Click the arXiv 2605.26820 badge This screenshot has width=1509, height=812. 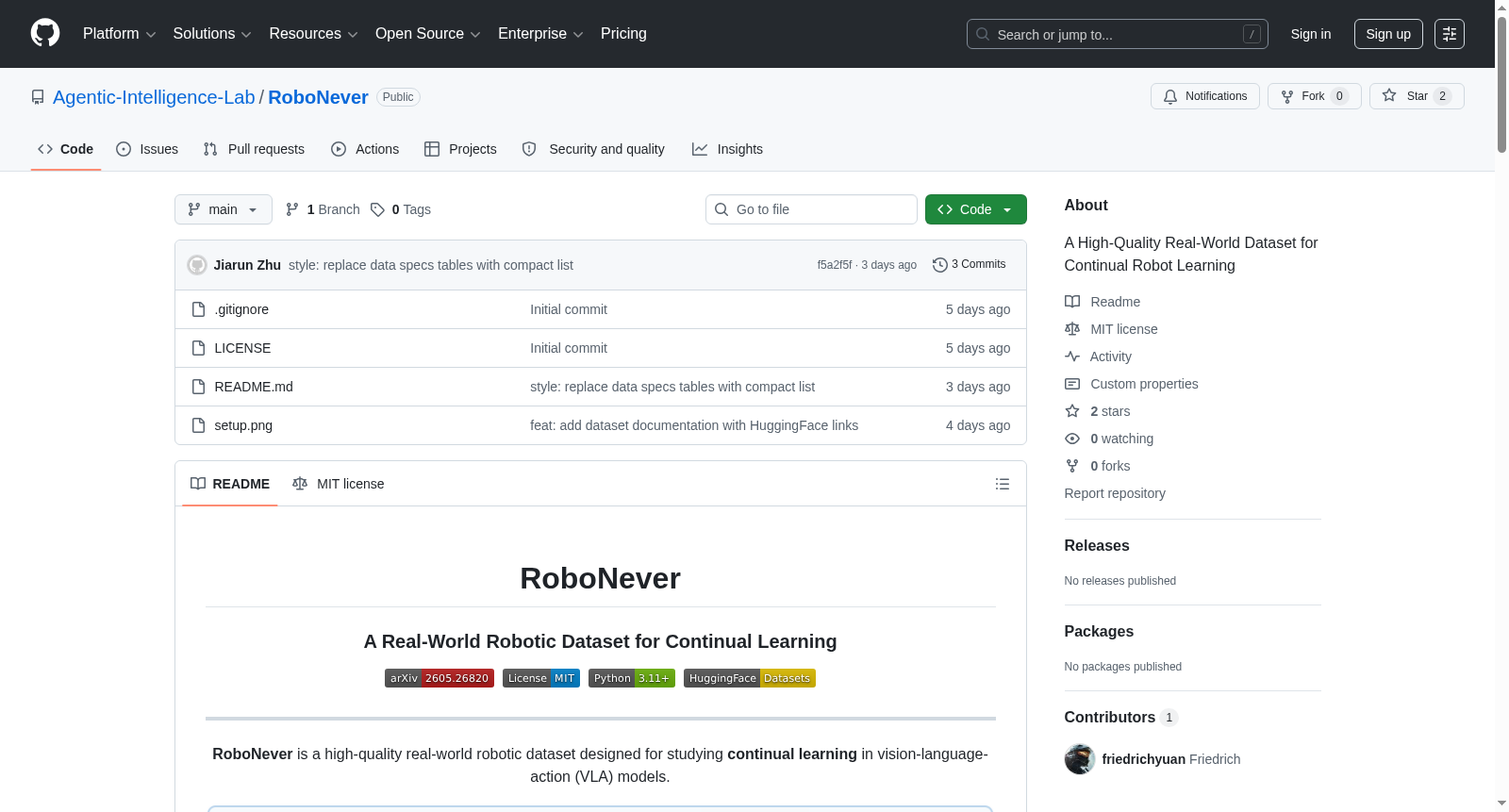pos(439,678)
